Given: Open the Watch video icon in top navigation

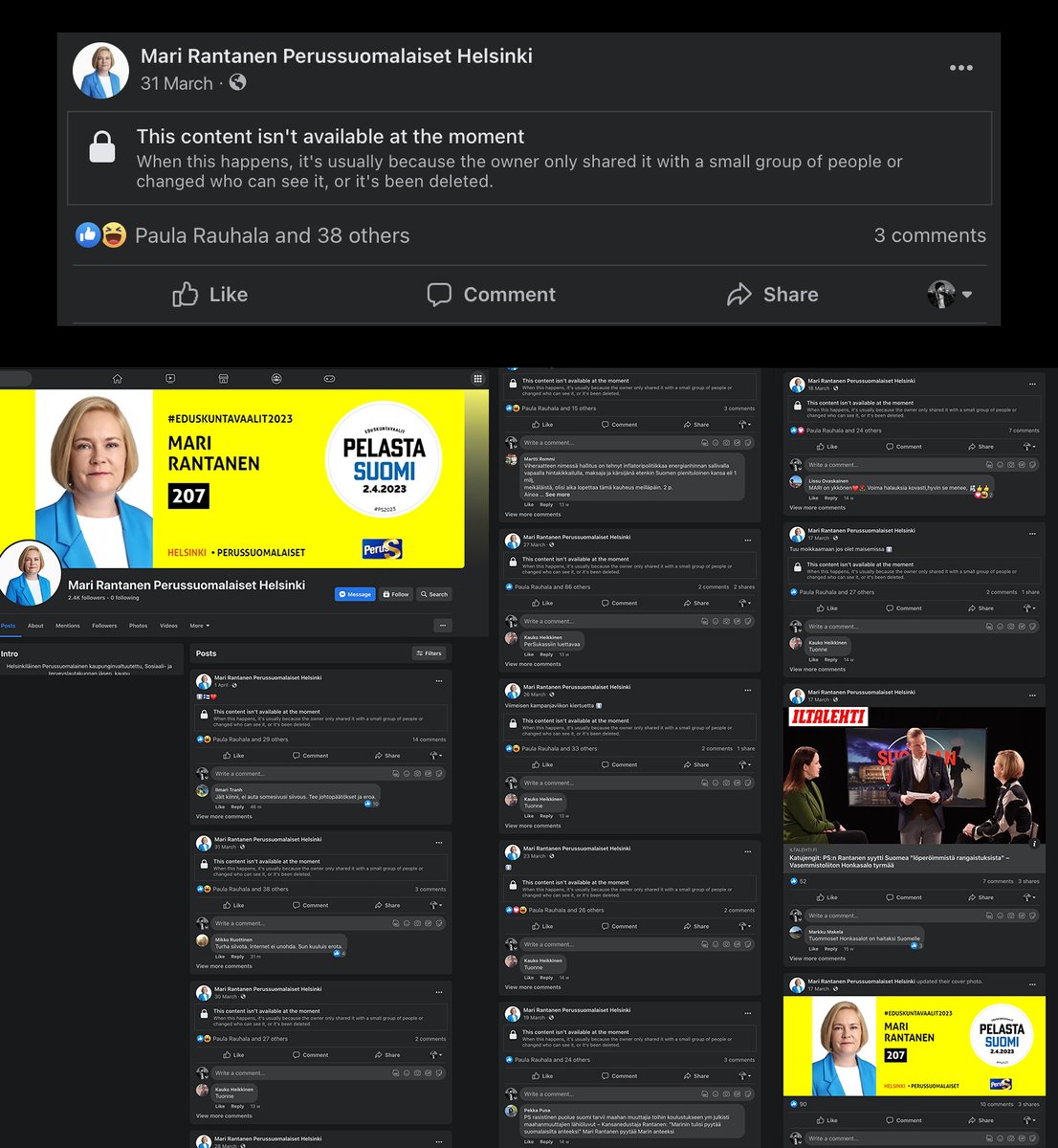Looking at the screenshot, I should (x=170, y=378).
